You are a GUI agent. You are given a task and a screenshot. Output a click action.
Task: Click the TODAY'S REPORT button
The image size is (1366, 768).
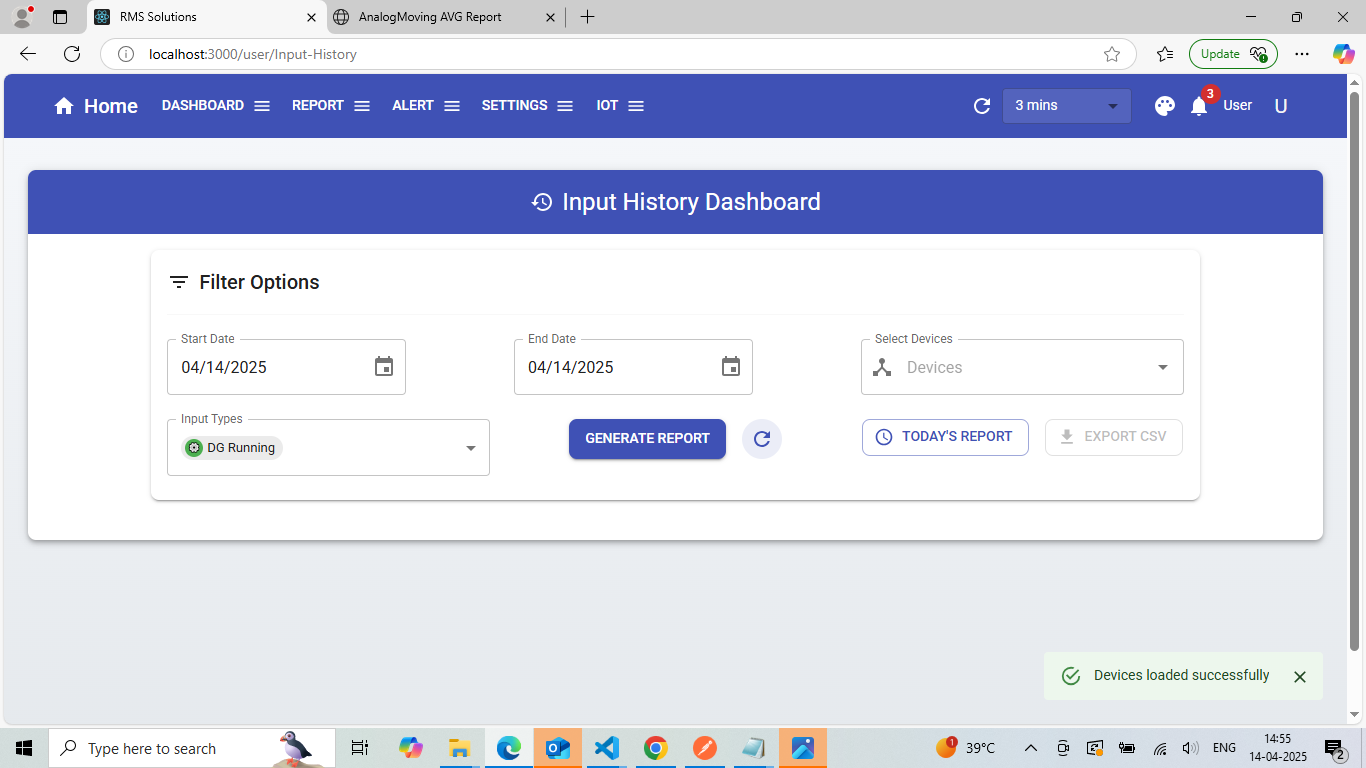pyautogui.click(x=945, y=437)
